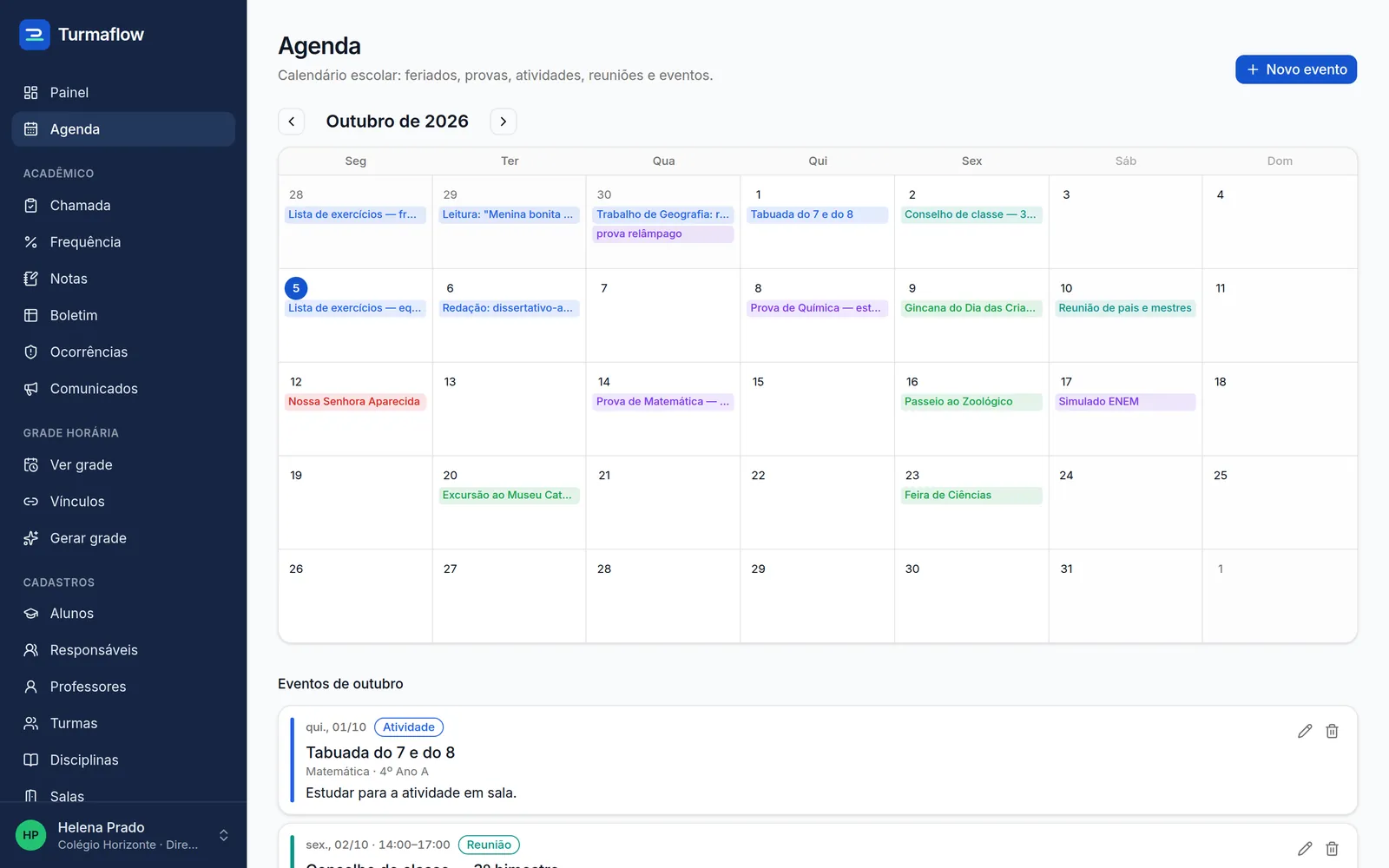Screen dimensions: 1389x868
Task: Click the Novo evento button
Action: 1296,69
